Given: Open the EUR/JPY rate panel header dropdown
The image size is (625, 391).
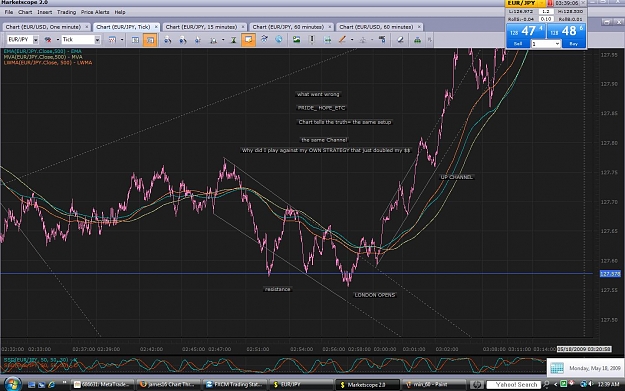Looking at the screenshot, I should point(542,3).
